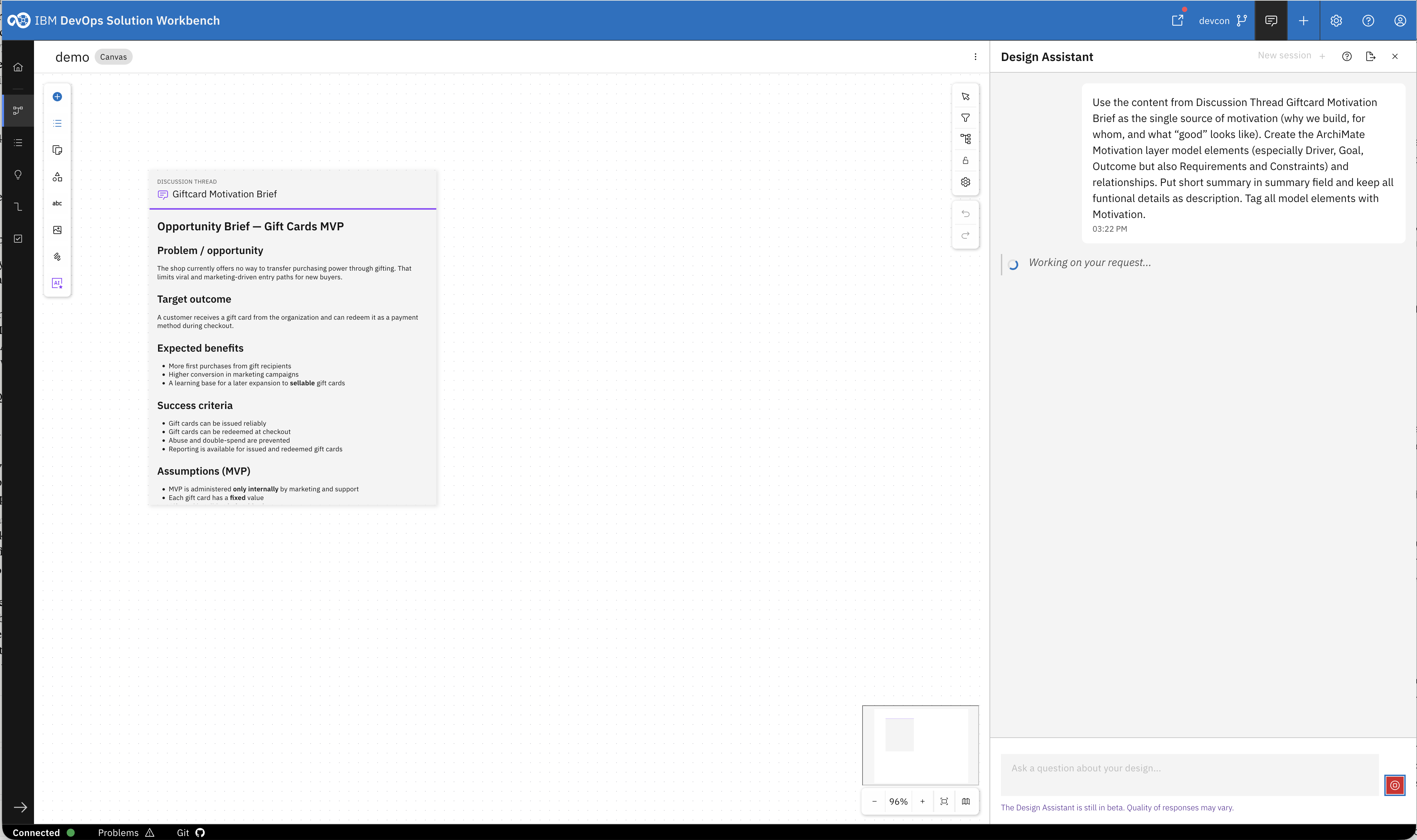
Task: Open the external link notification icon
Action: click(1178, 20)
